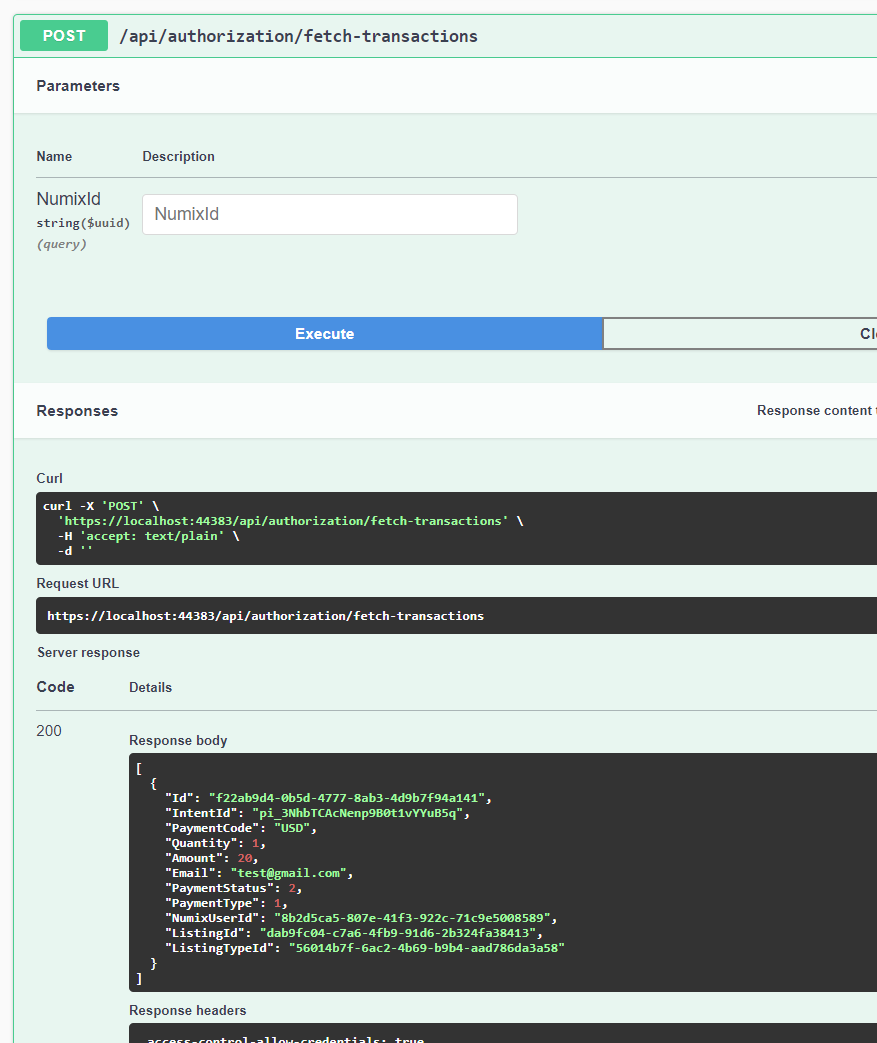Screen dimensions: 877x1043
Task: Click the string($uuid) type text
Action: pyautogui.click(x=83, y=223)
